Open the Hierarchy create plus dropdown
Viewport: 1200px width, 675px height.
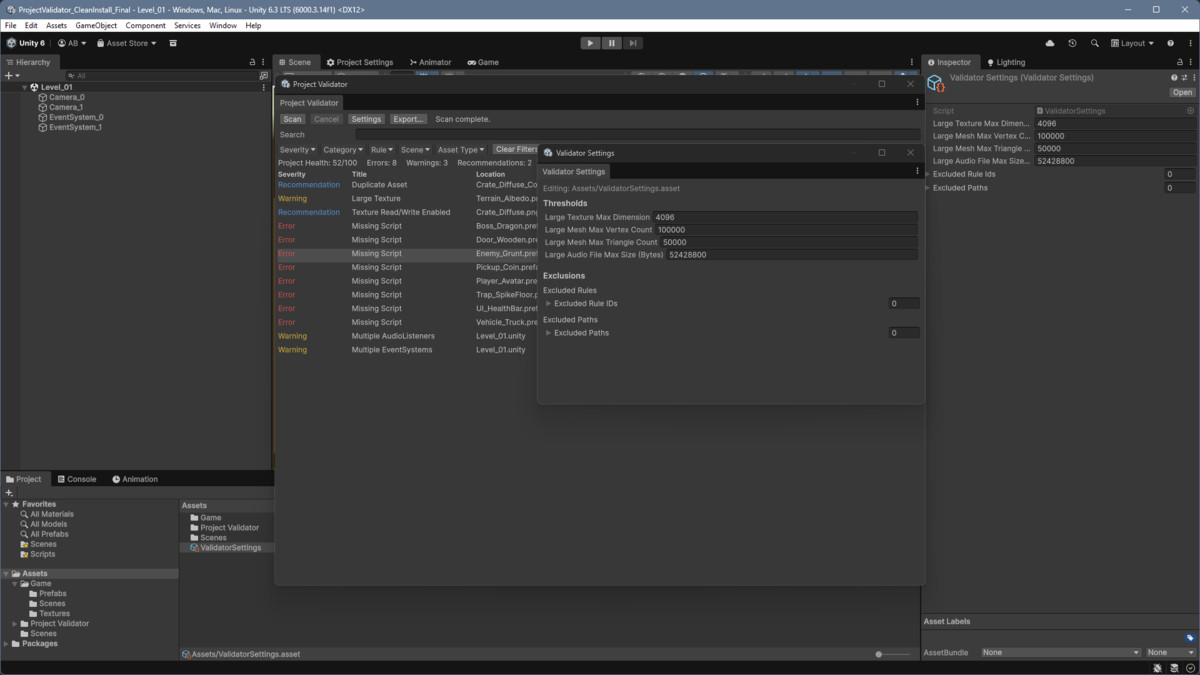12,75
